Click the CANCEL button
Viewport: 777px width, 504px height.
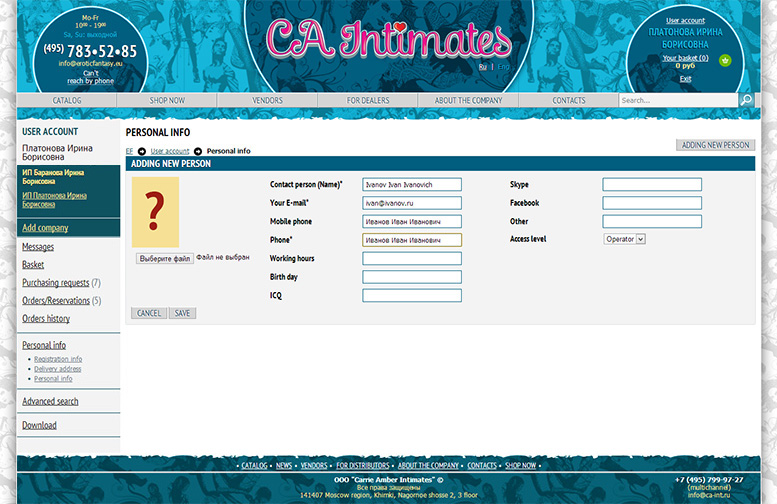(149, 313)
